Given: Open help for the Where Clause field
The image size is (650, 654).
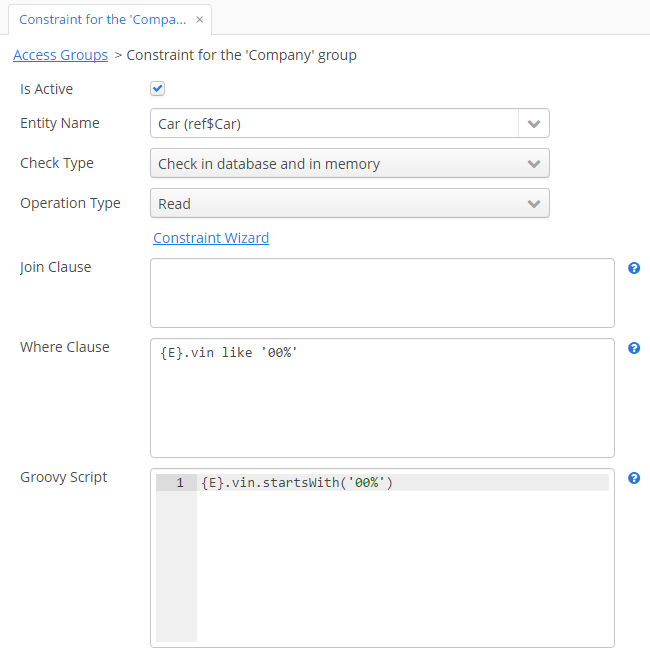Looking at the screenshot, I should pyautogui.click(x=634, y=348).
